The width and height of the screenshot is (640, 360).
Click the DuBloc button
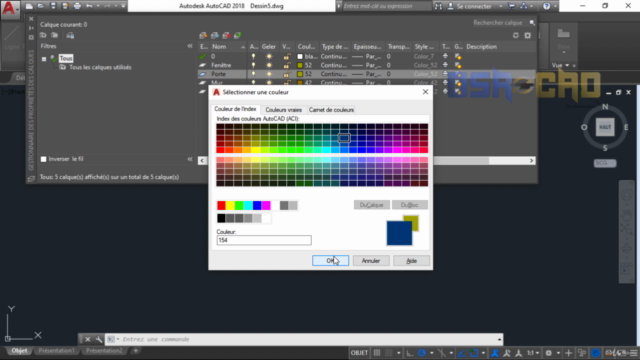click(x=410, y=205)
